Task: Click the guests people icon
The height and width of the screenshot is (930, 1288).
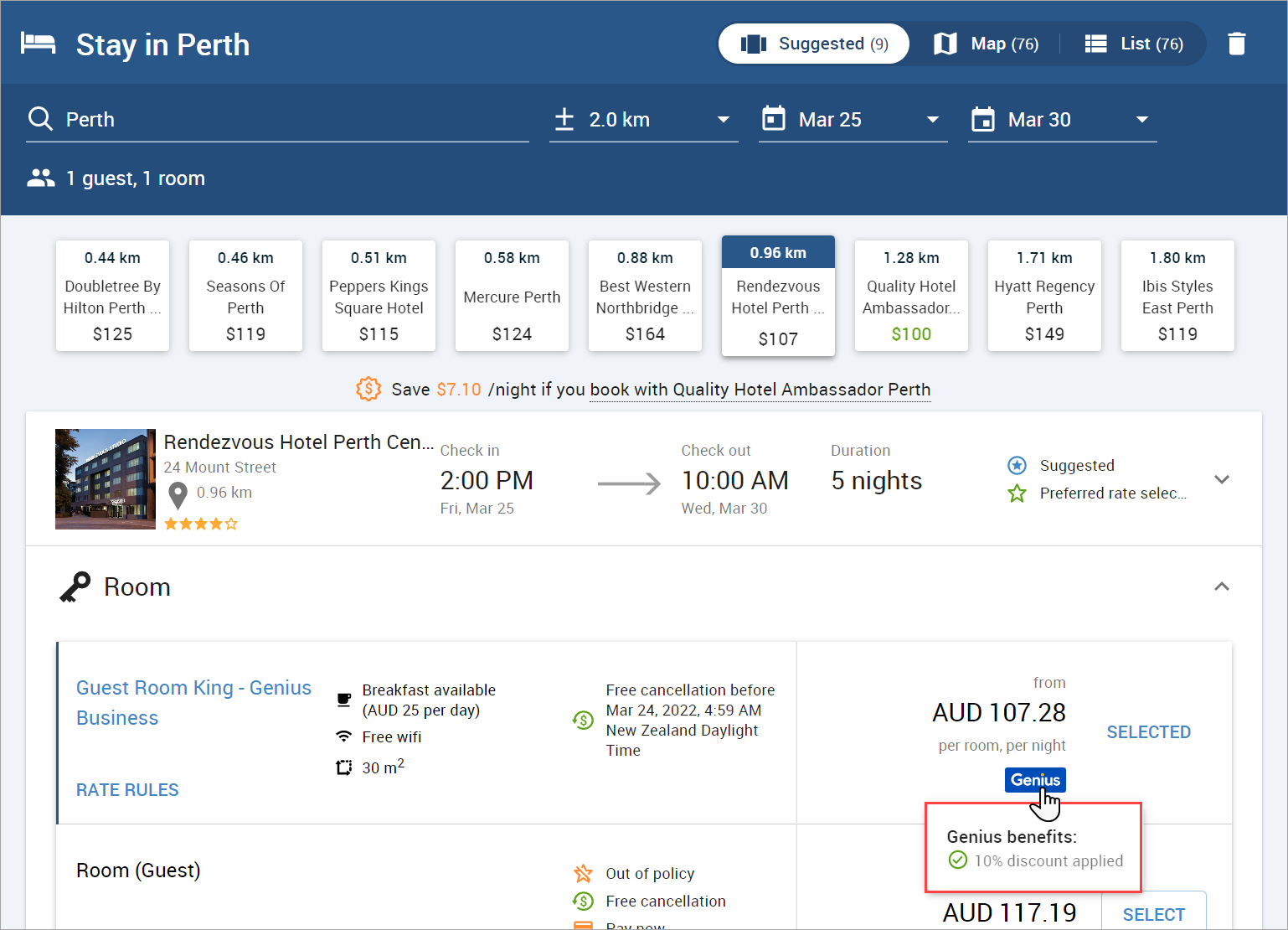Action: [41, 178]
